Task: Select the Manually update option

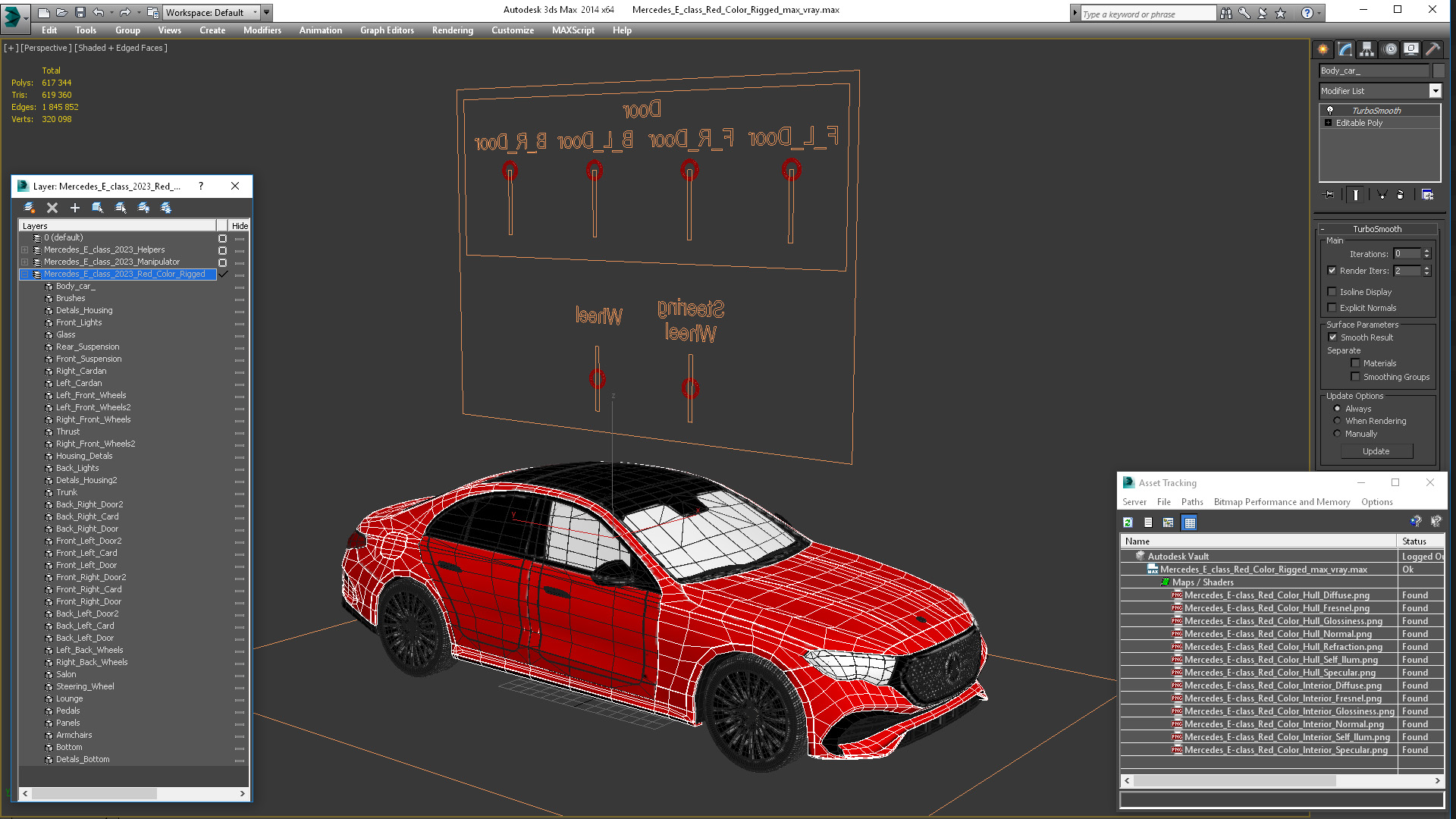Action: tap(1337, 434)
